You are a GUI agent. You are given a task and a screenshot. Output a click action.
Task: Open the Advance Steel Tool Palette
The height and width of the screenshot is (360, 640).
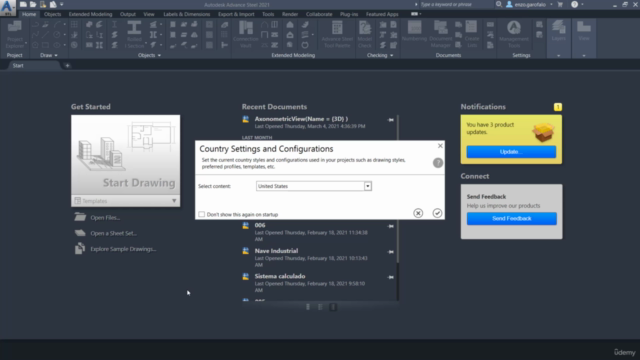pos(337,35)
